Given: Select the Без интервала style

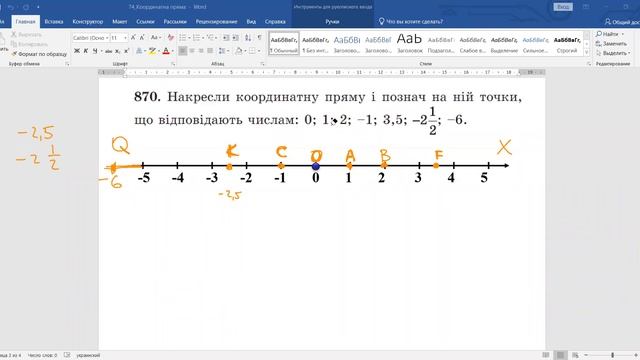Looking at the screenshot, I should (316, 44).
